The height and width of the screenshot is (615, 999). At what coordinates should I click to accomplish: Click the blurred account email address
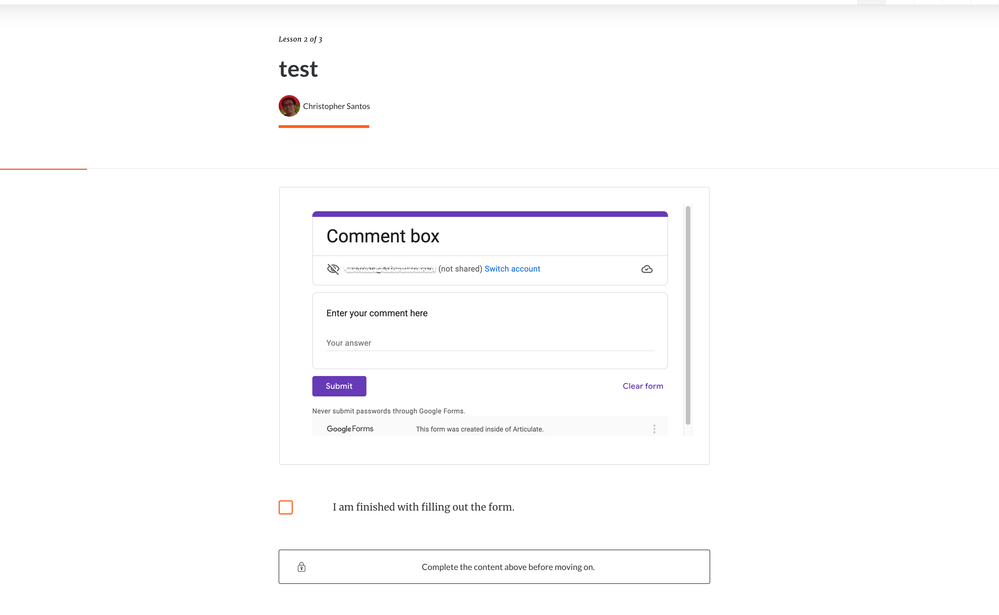pyautogui.click(x=390, y=269)
